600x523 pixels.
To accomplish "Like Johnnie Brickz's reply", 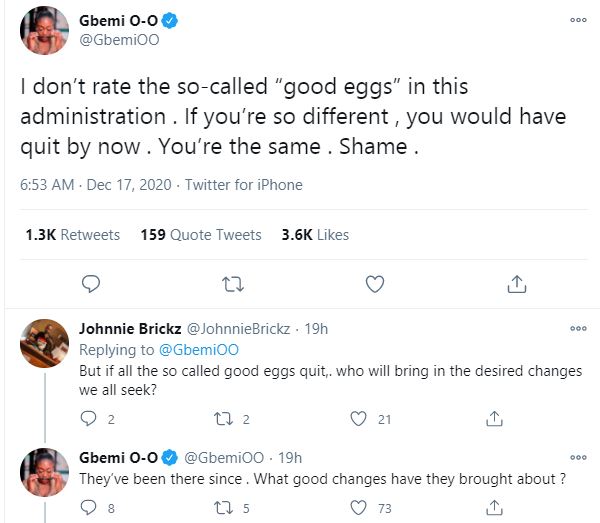I will click(x=360, y=418).
